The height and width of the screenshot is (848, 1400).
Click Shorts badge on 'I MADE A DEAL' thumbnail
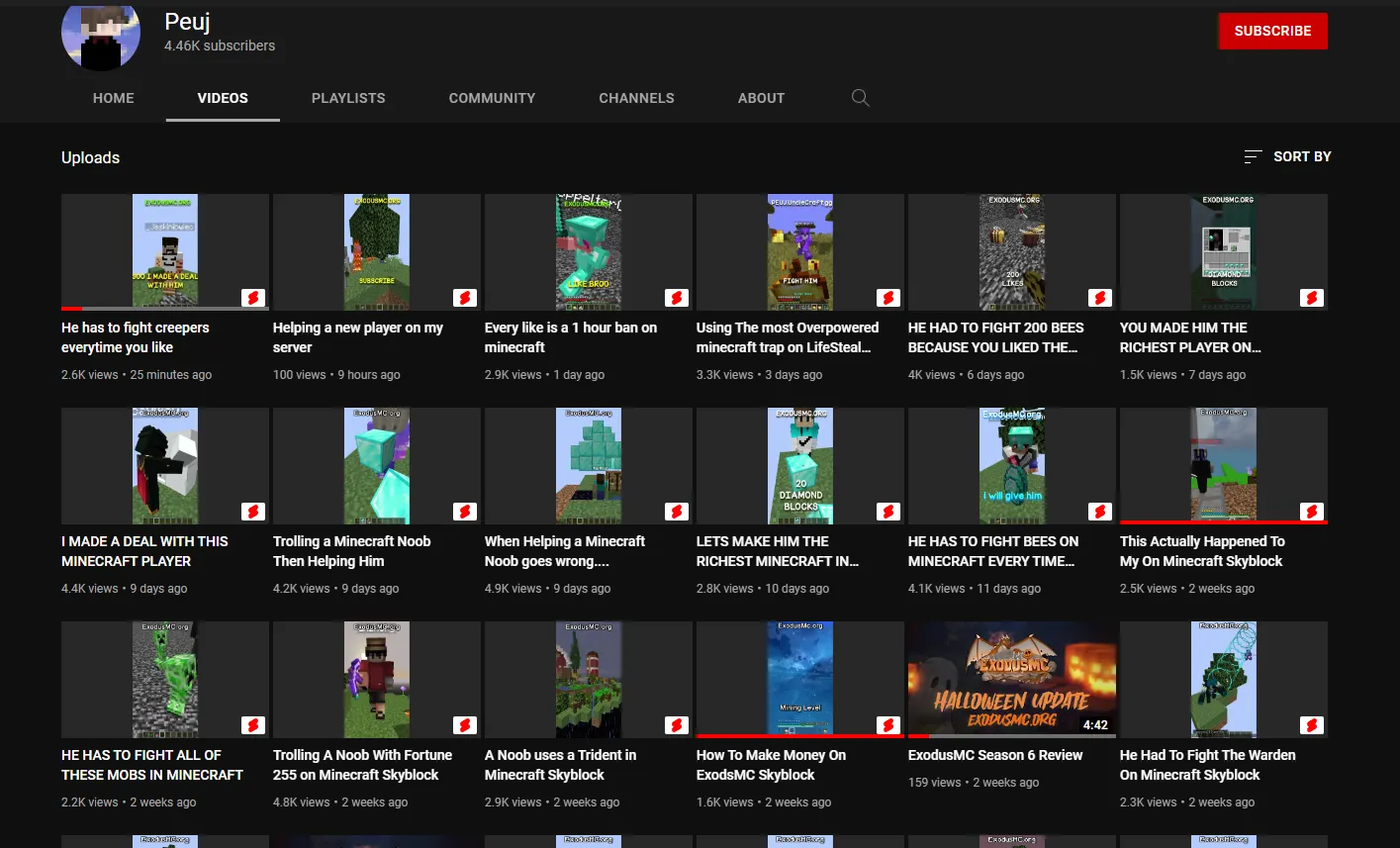click(x=253, y=512)
